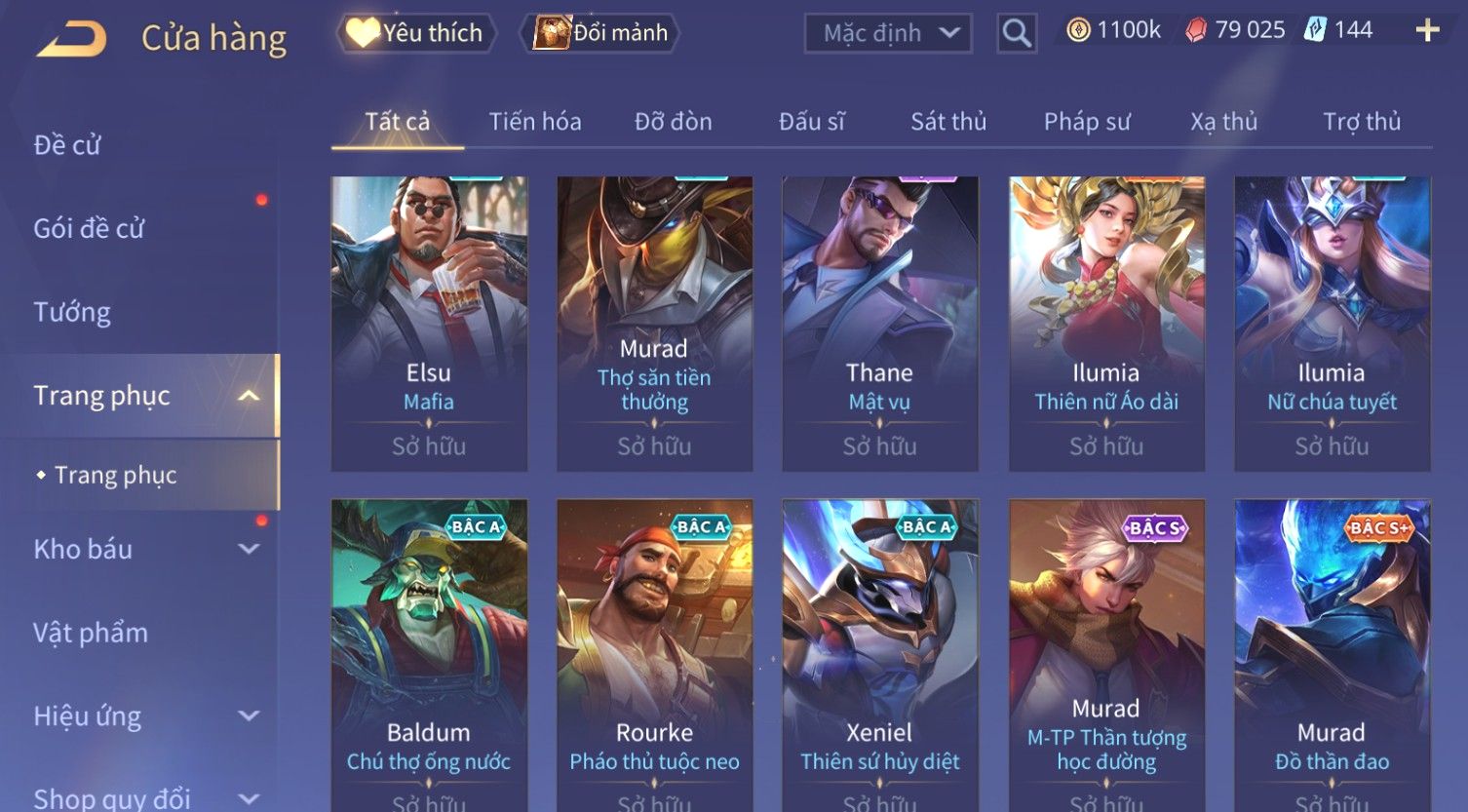Select the Elsu Mafia skin card

tap(429, 324)
